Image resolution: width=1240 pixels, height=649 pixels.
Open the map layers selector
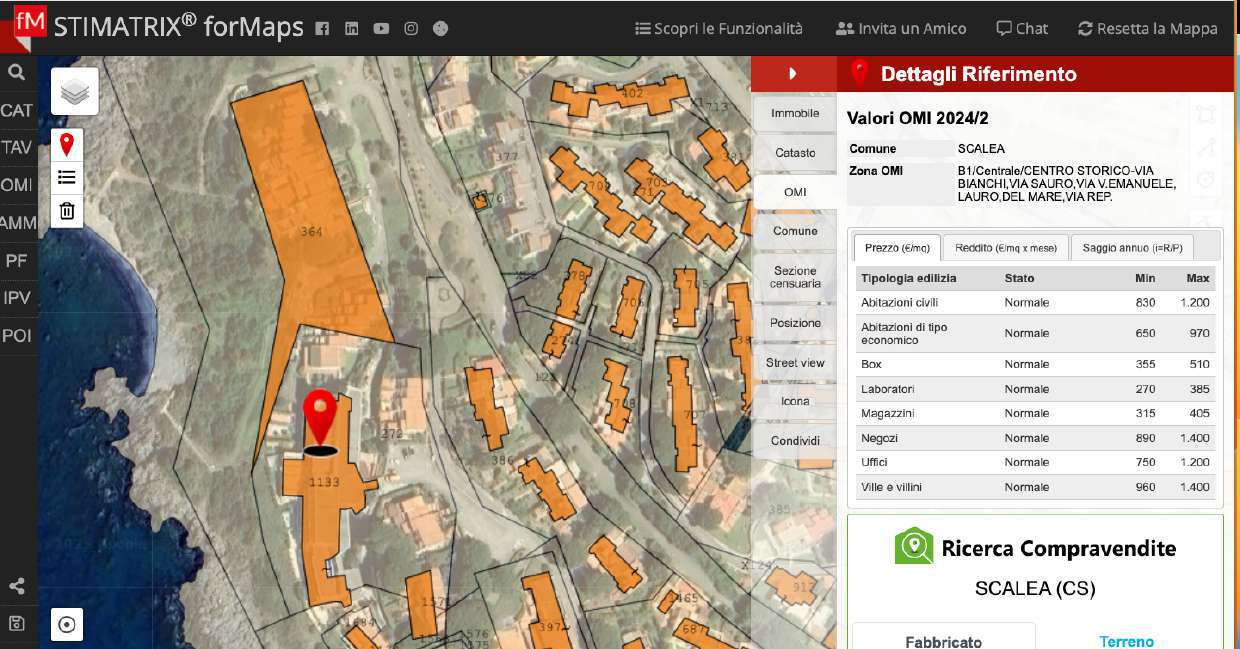[x=75, y=92]
